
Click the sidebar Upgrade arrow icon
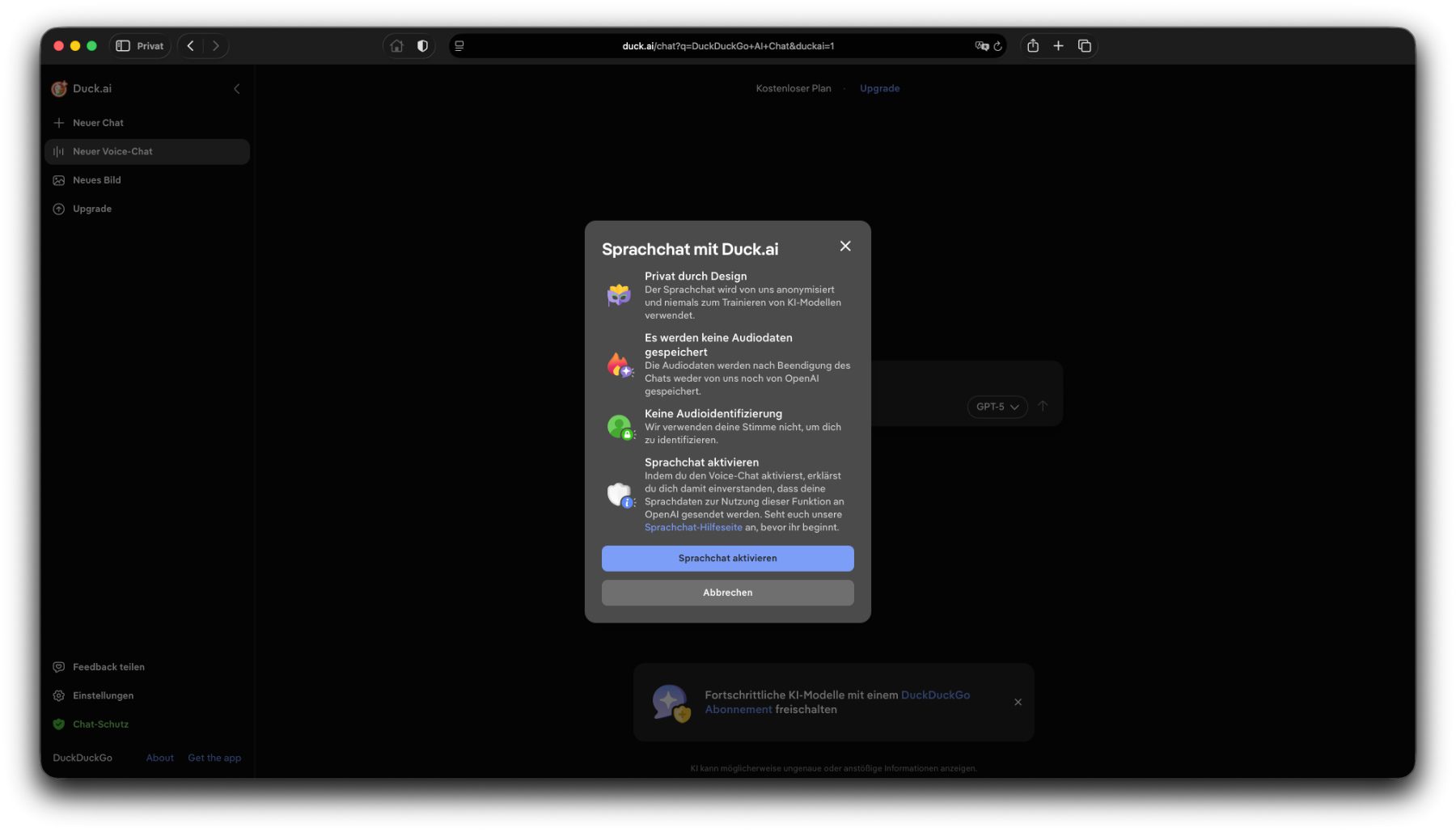59,209
